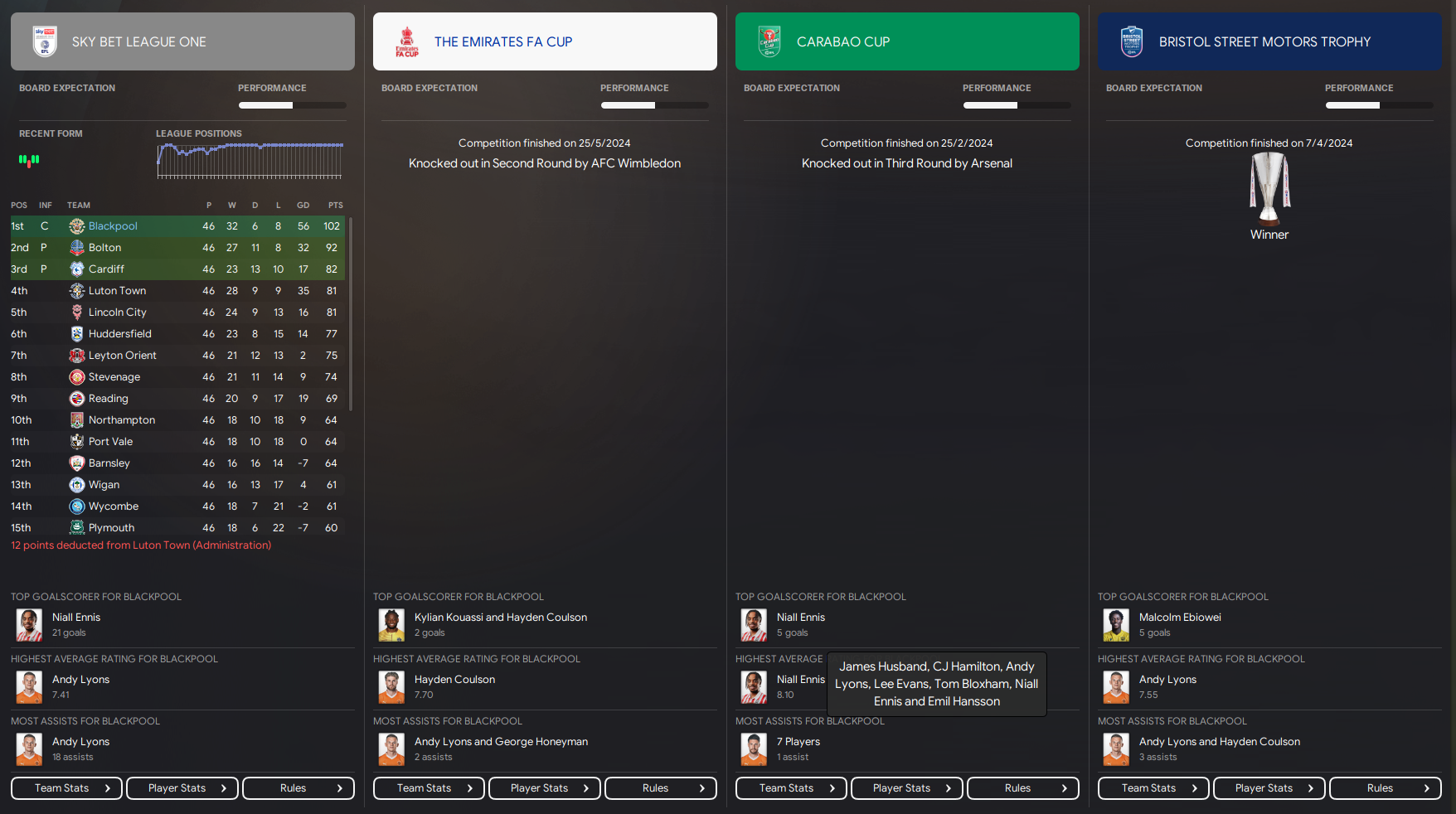
Task: Click the Cardiff club crest icon
Action: [x=77, y=269]
